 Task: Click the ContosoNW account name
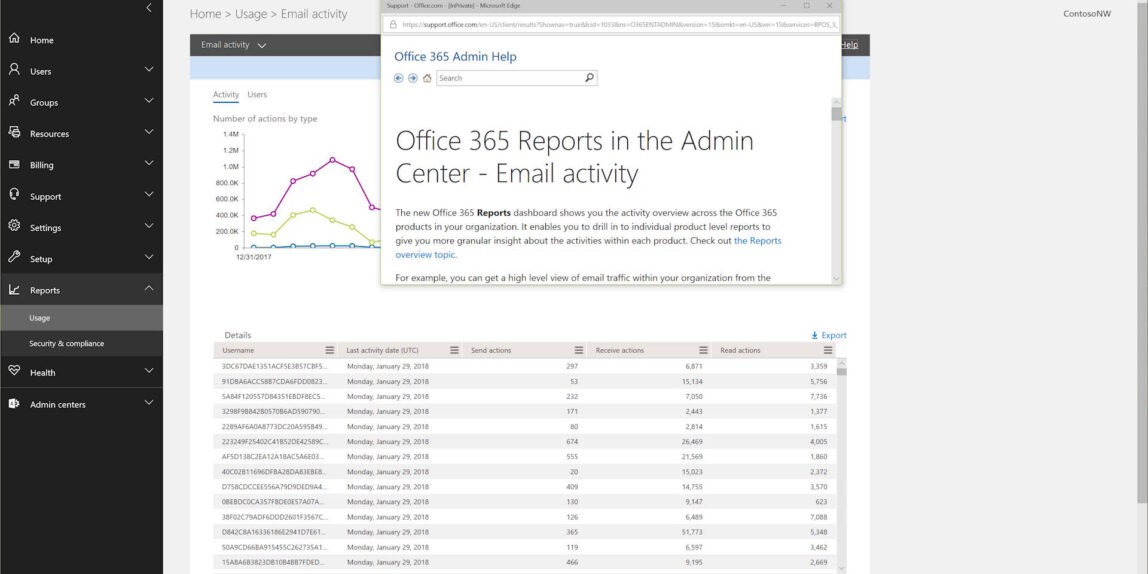click(x=1086, y=13)
